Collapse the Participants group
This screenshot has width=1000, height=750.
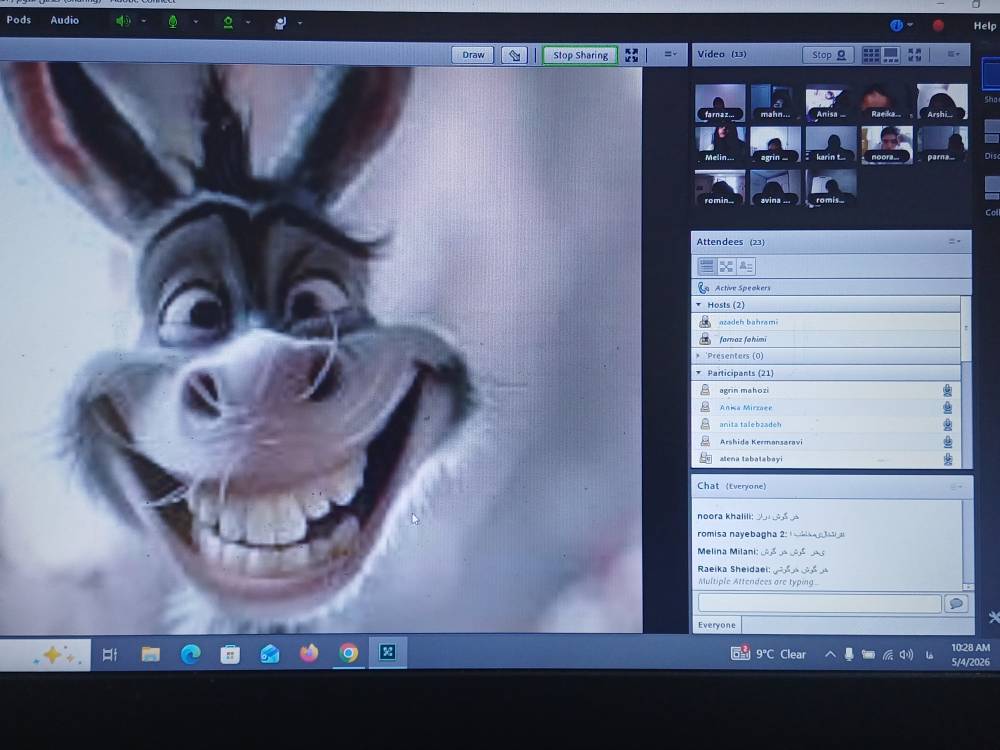pyautogui.click(x=698, y=373)
